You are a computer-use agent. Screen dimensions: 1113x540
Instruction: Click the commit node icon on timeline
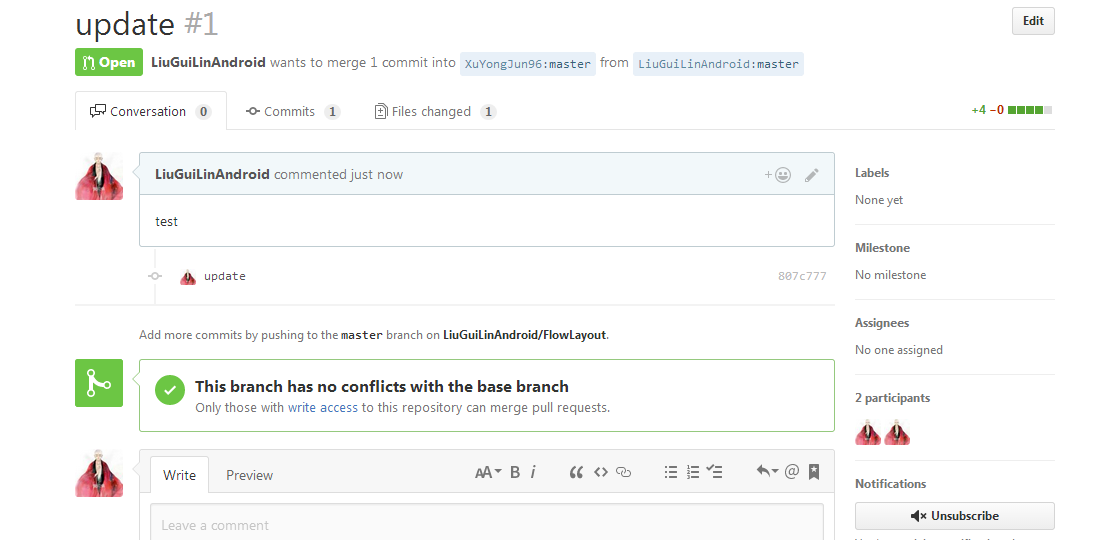coord(155,276)
